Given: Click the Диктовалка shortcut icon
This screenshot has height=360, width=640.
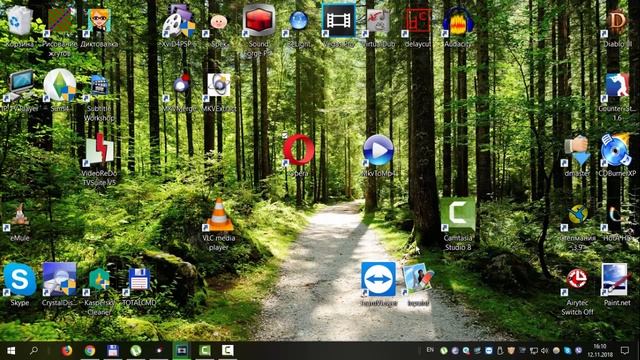Looking at the screenshot, I should tap(99, 21).
